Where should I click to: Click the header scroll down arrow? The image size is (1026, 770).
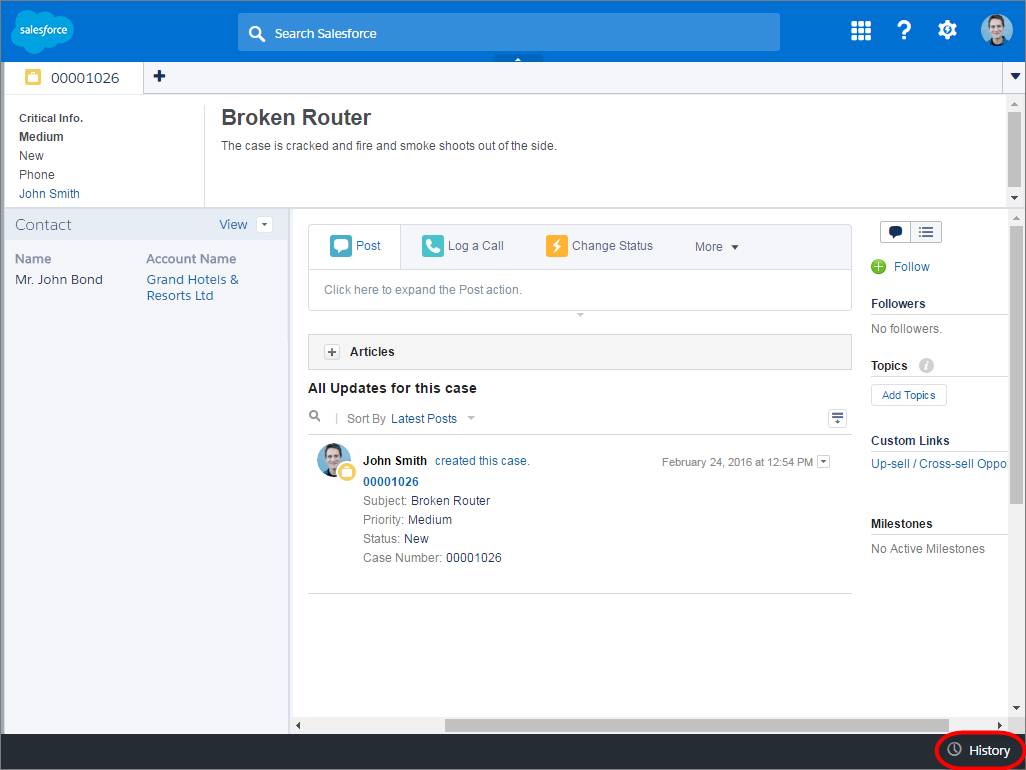click(x=1014, y=198)
